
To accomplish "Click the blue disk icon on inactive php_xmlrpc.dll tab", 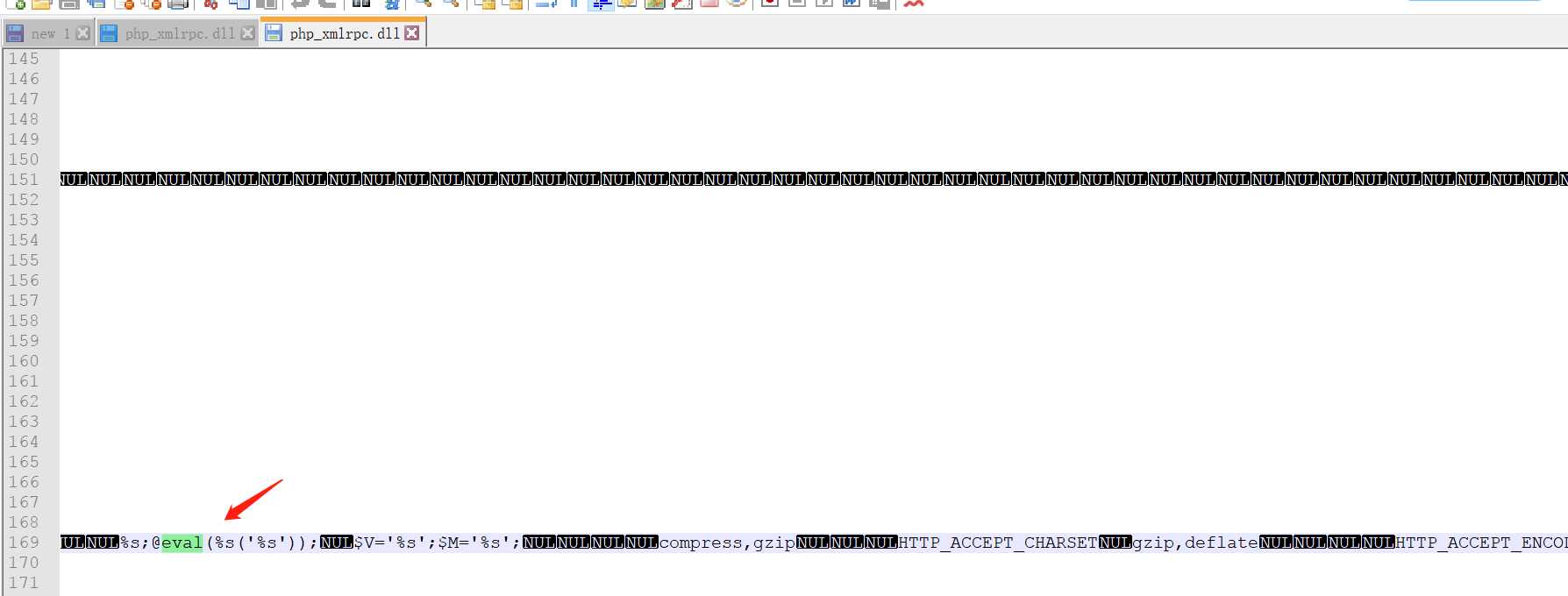I will click(x=109, y=33).
